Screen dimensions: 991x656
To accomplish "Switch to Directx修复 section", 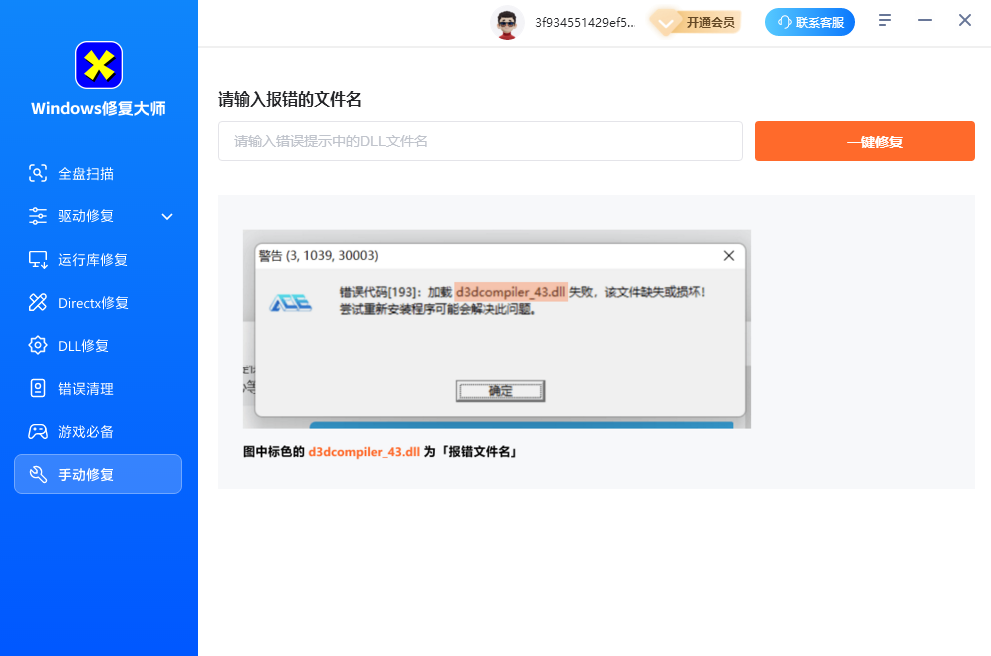I will point(98,302).
